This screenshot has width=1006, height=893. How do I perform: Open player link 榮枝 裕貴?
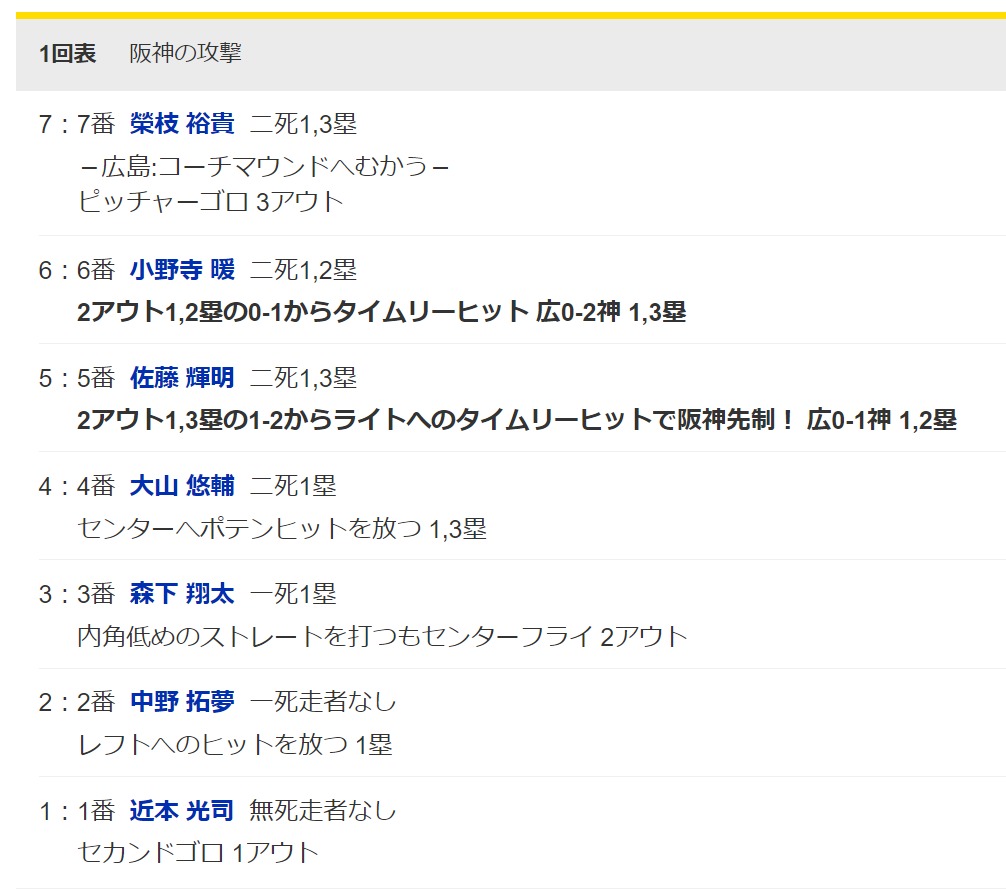182,123
